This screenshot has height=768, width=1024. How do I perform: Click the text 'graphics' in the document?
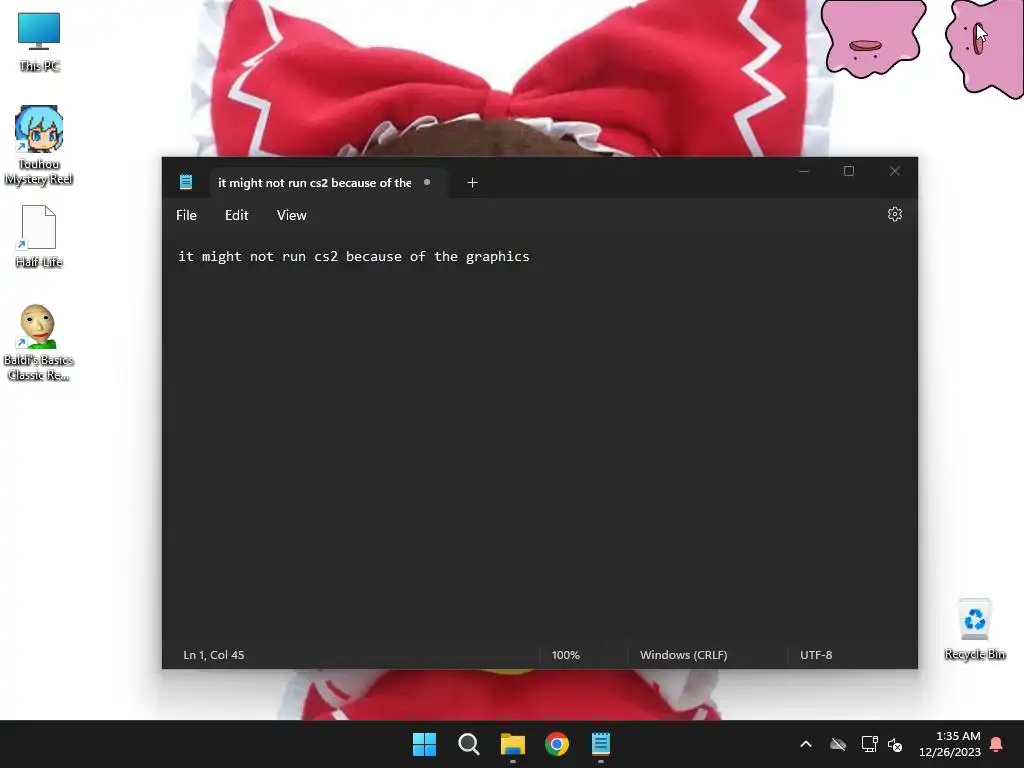pyautogui.click(x=498, y=257)
